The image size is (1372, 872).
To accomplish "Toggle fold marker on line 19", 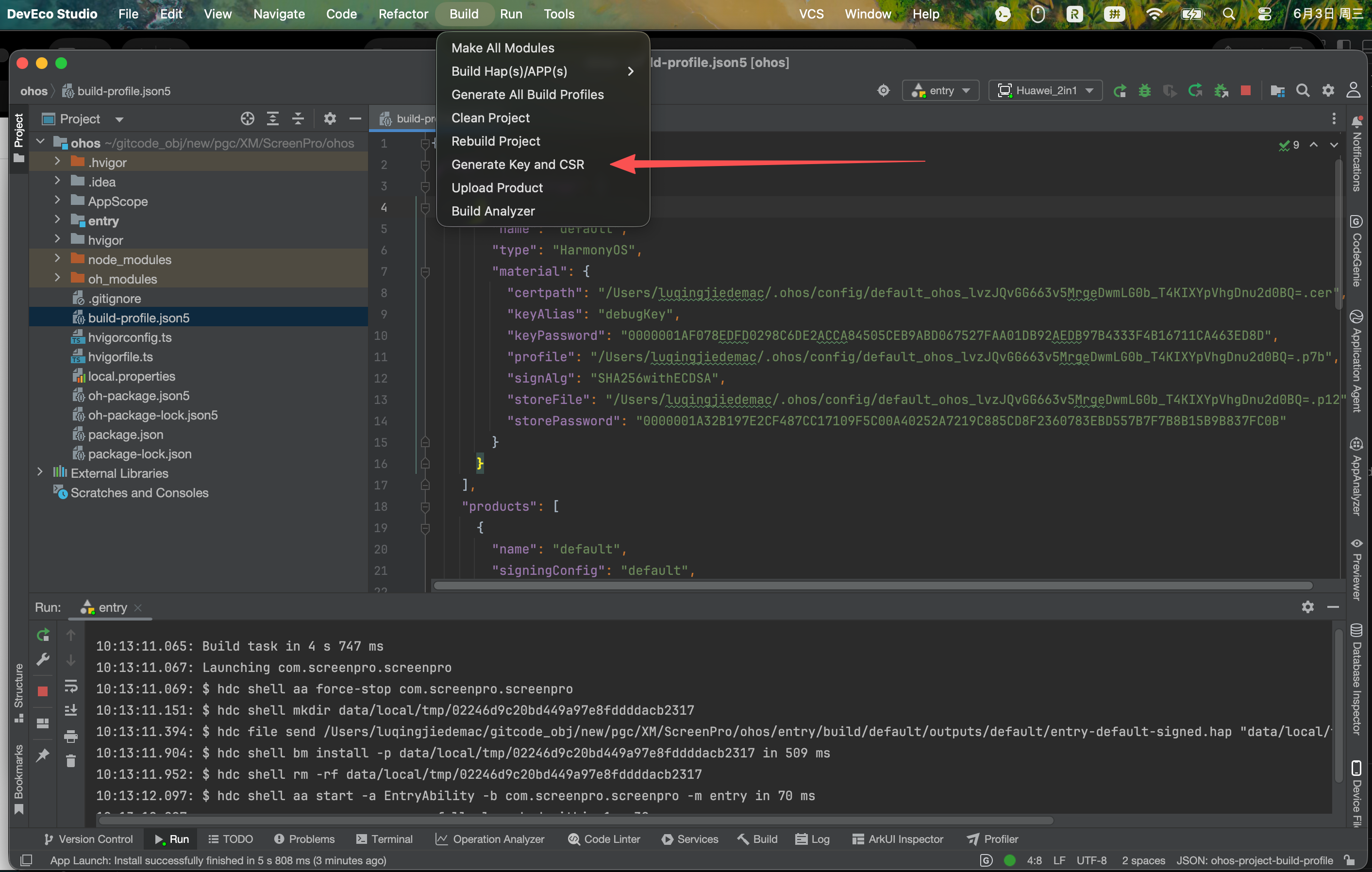I will pos(425,528).
